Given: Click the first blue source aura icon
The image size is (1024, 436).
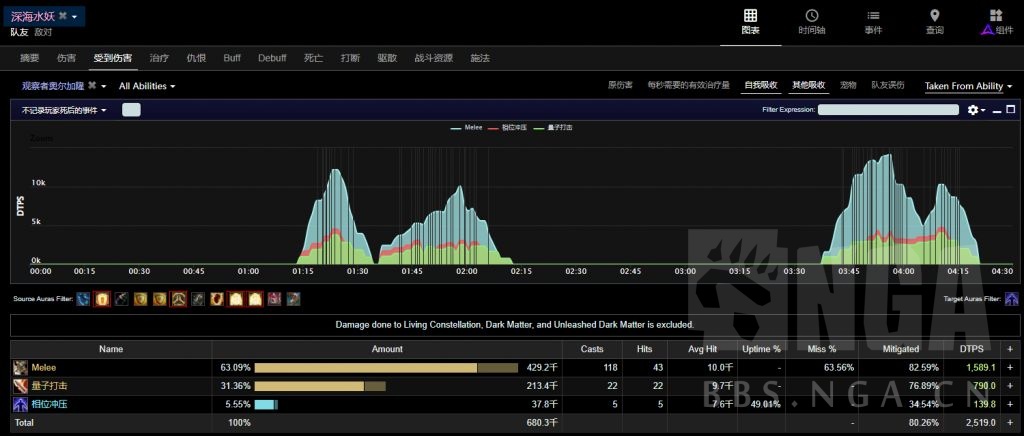Looking at the screenshot, I should click(x=83, y=299).
